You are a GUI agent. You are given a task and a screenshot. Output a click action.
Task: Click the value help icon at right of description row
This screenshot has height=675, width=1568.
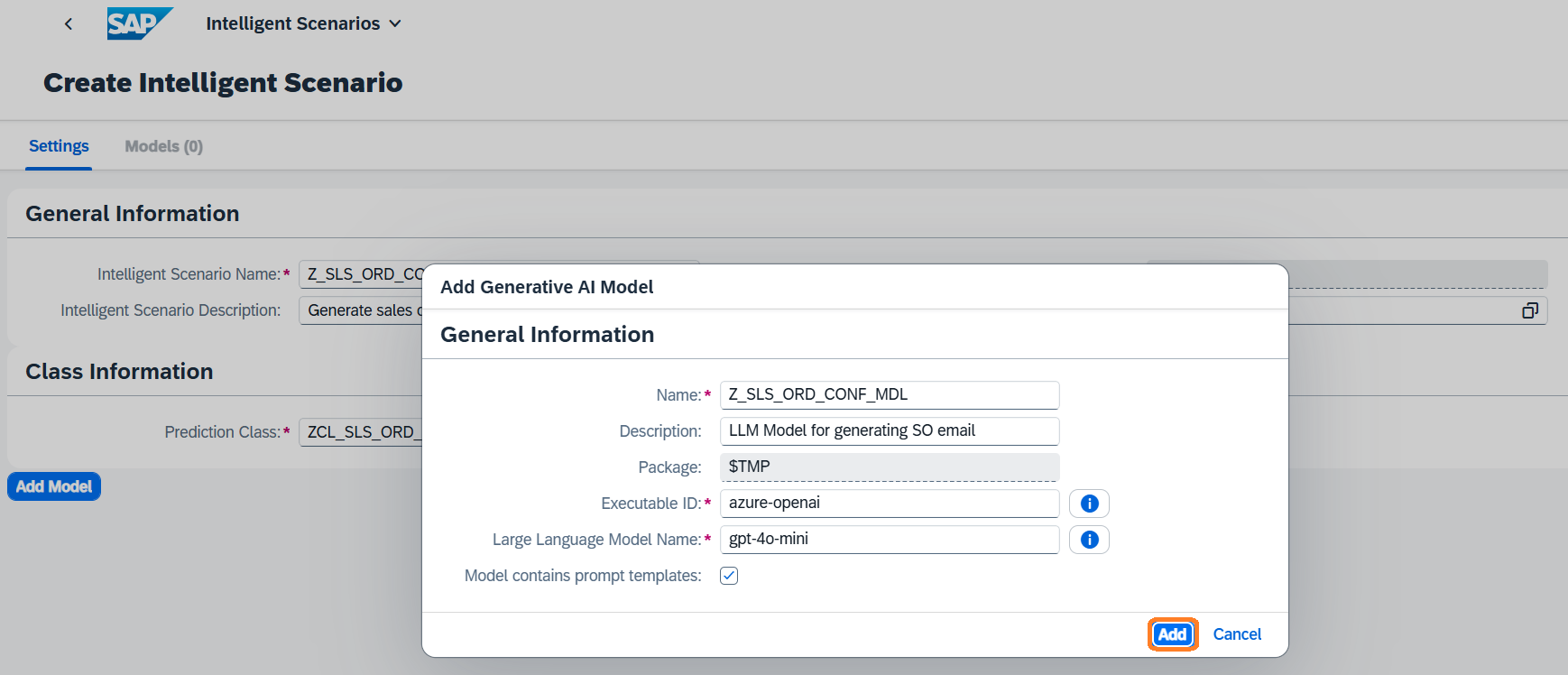1529,310
